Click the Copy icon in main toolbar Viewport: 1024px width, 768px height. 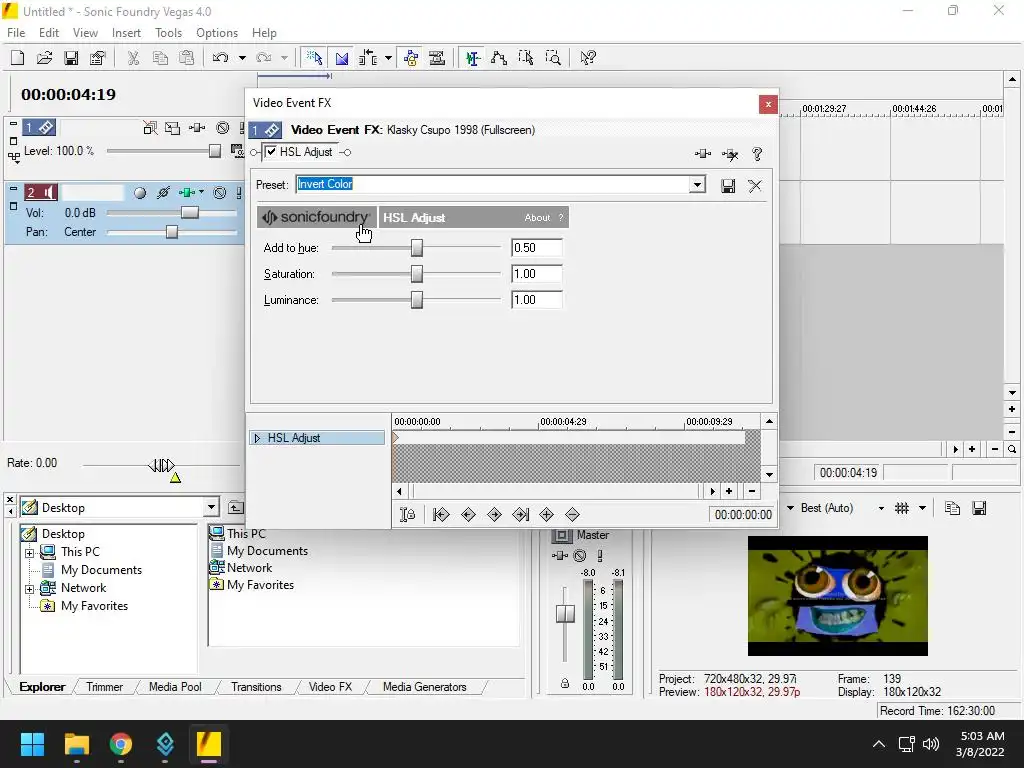coord(160,58)
